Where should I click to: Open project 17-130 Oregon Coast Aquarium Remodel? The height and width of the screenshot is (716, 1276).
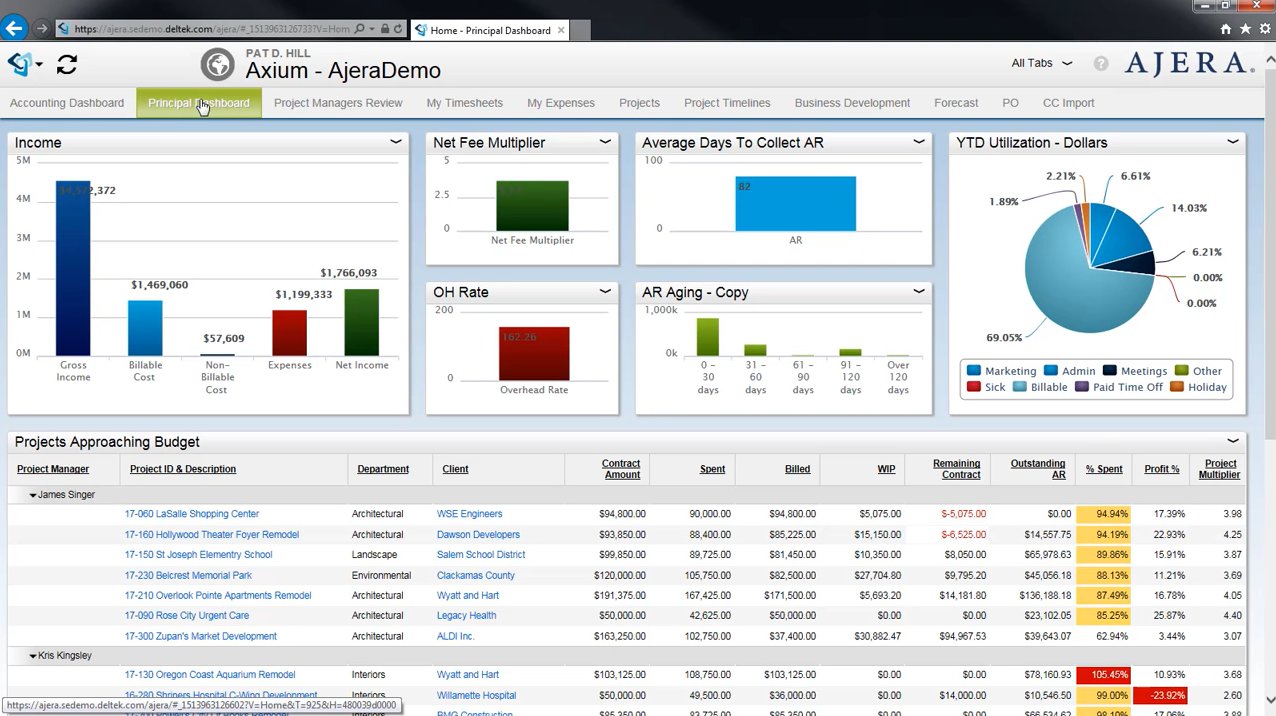click(209, 674)
